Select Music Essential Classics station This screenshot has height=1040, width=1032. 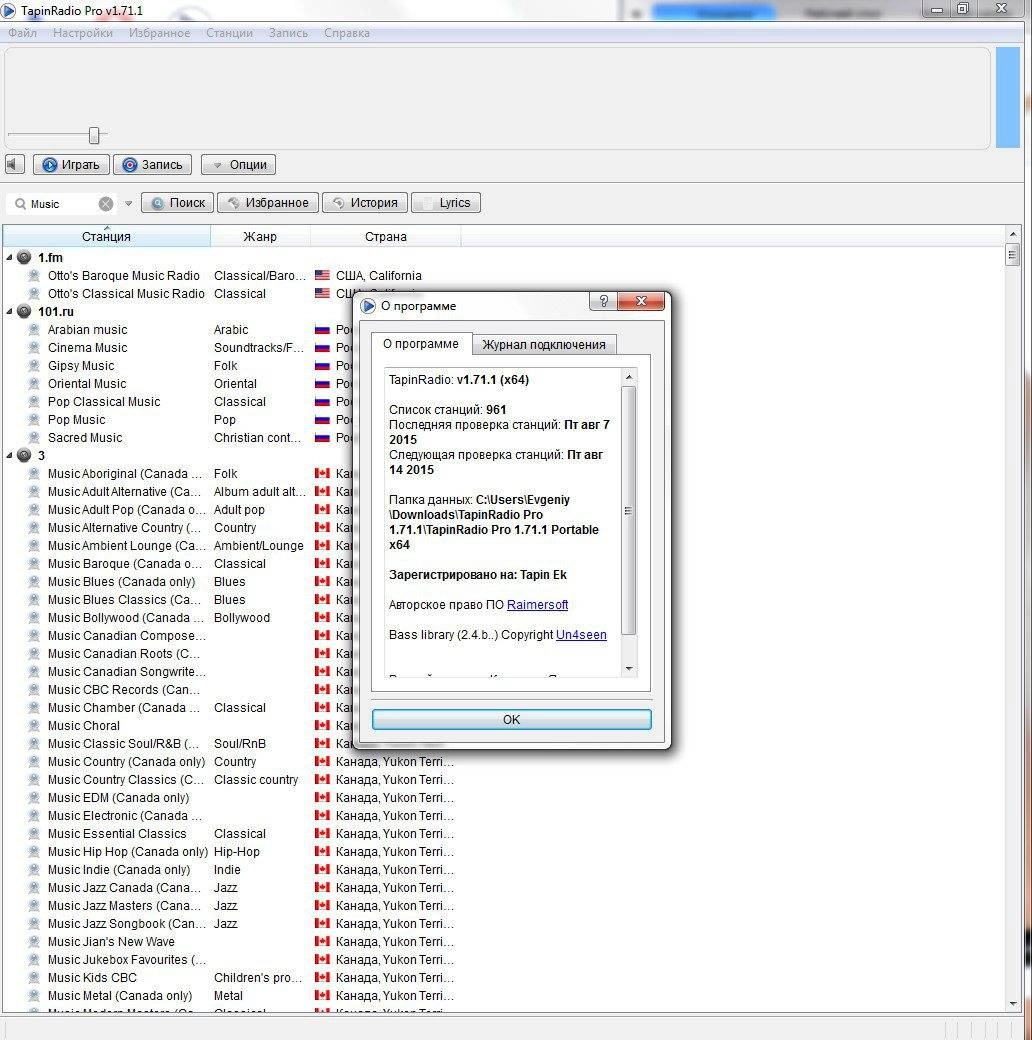coord(117,834)
